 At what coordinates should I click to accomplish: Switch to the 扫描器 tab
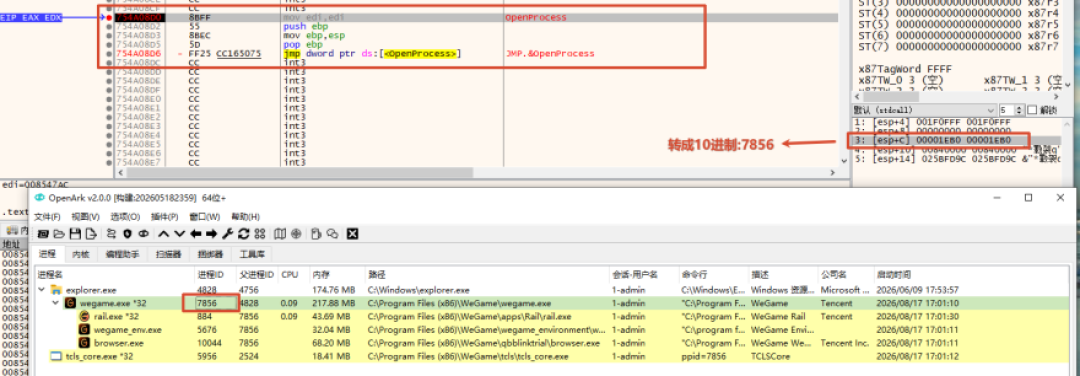click(169, 254)
